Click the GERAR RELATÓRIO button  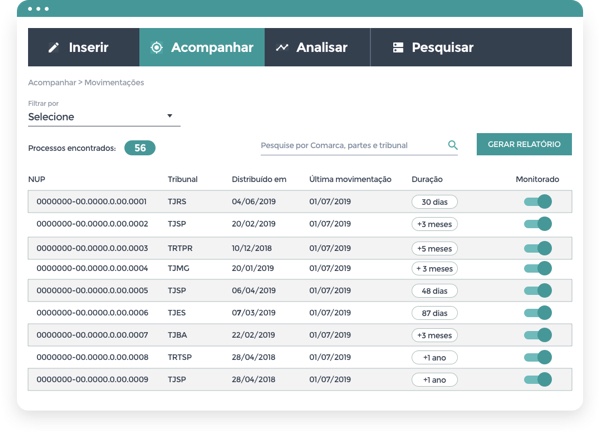524,144
